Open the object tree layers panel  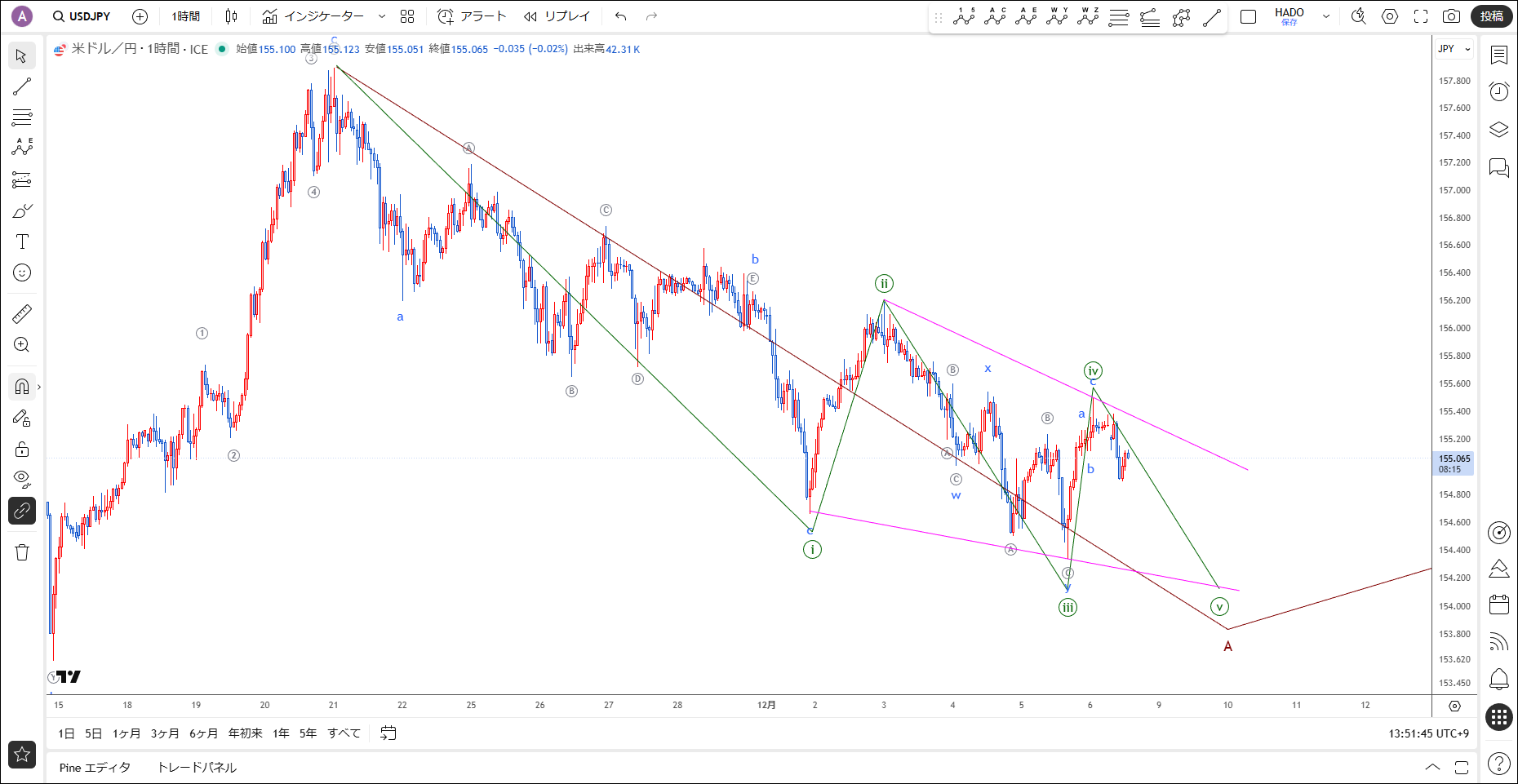pyautogui.click(x=1499, y=130)
